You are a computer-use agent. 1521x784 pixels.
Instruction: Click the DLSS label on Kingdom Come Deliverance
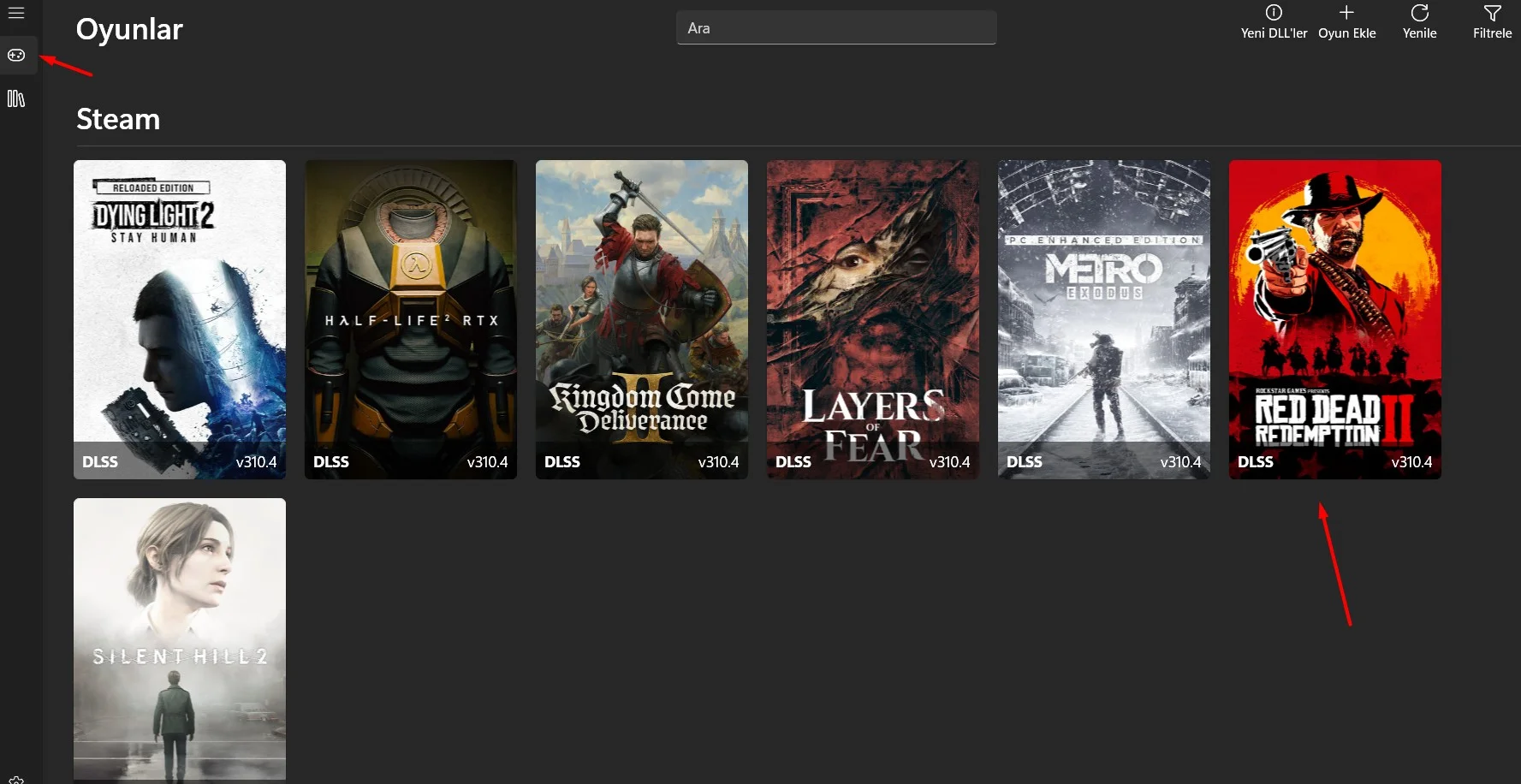point(562,462)
